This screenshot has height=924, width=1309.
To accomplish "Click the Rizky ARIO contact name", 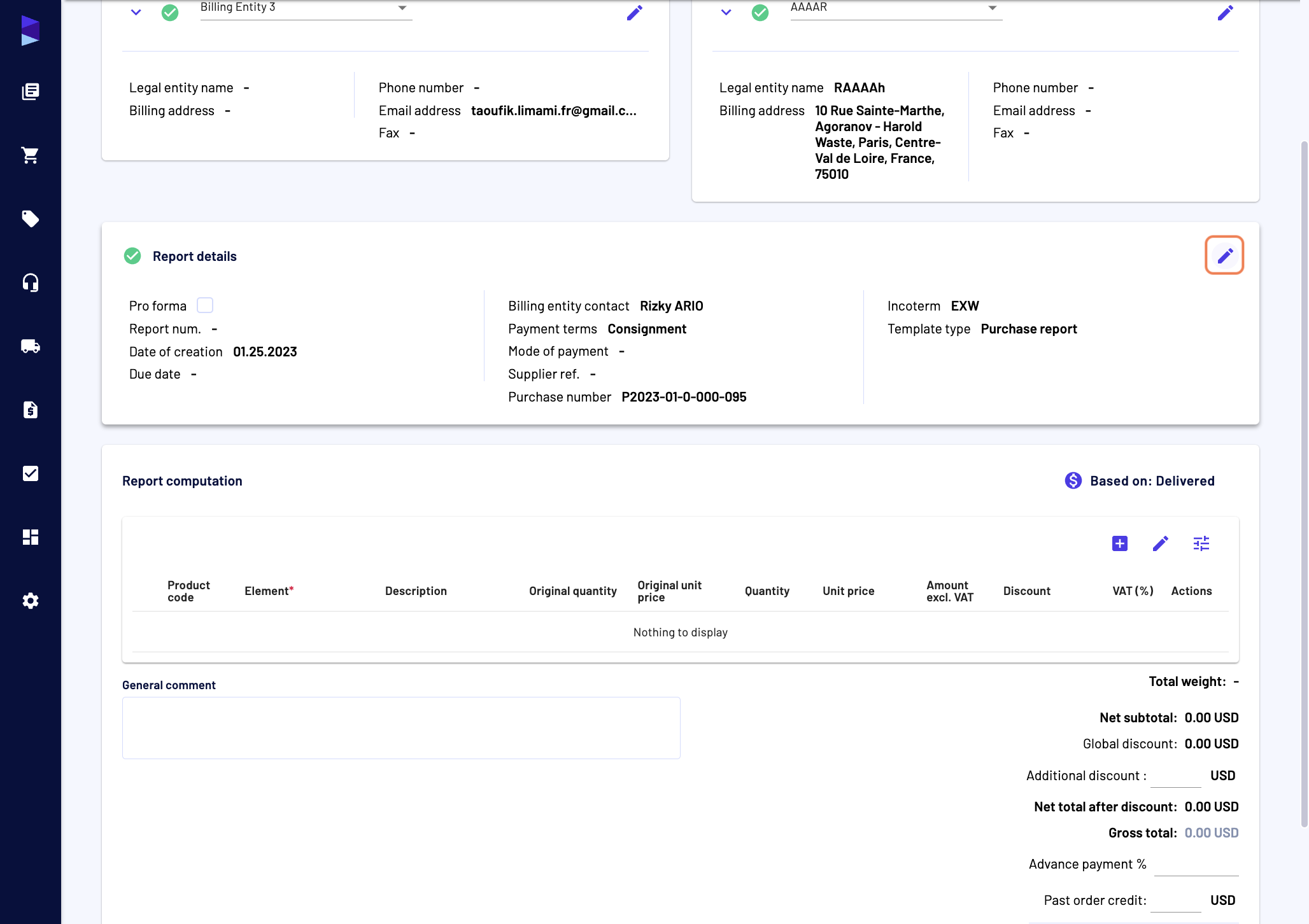I will pyautogui.click(x=671, y=306).
